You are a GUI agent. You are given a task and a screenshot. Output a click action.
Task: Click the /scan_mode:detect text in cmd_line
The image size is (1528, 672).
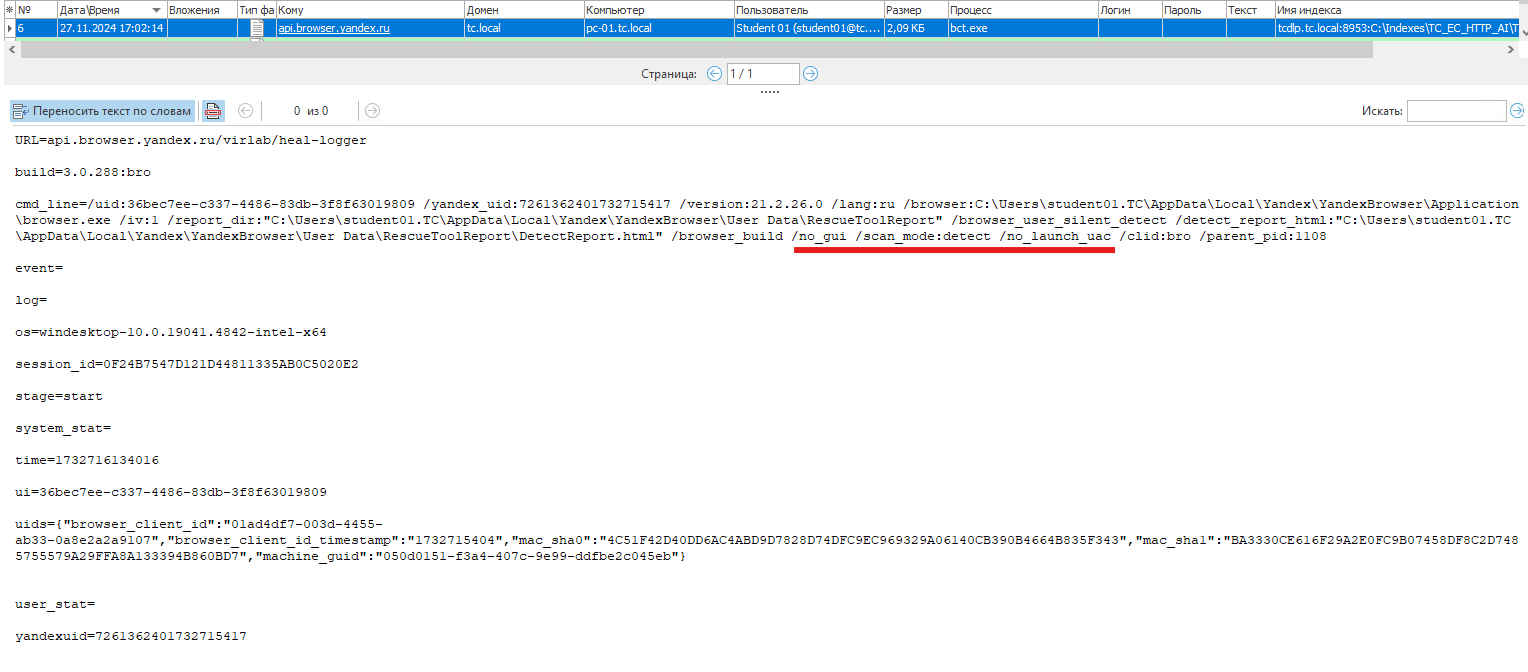coord(923,236)
